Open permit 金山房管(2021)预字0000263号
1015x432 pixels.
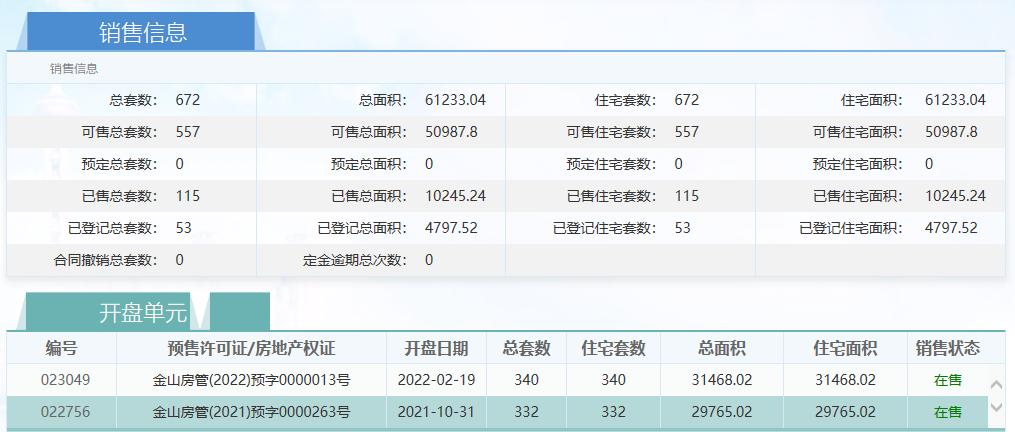pos(251,412)
